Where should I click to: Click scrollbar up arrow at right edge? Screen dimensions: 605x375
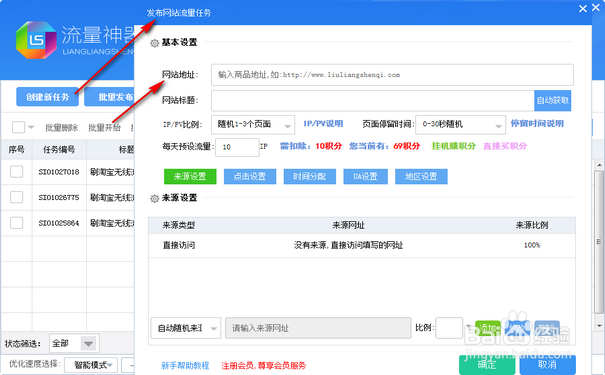coord(599,165)
